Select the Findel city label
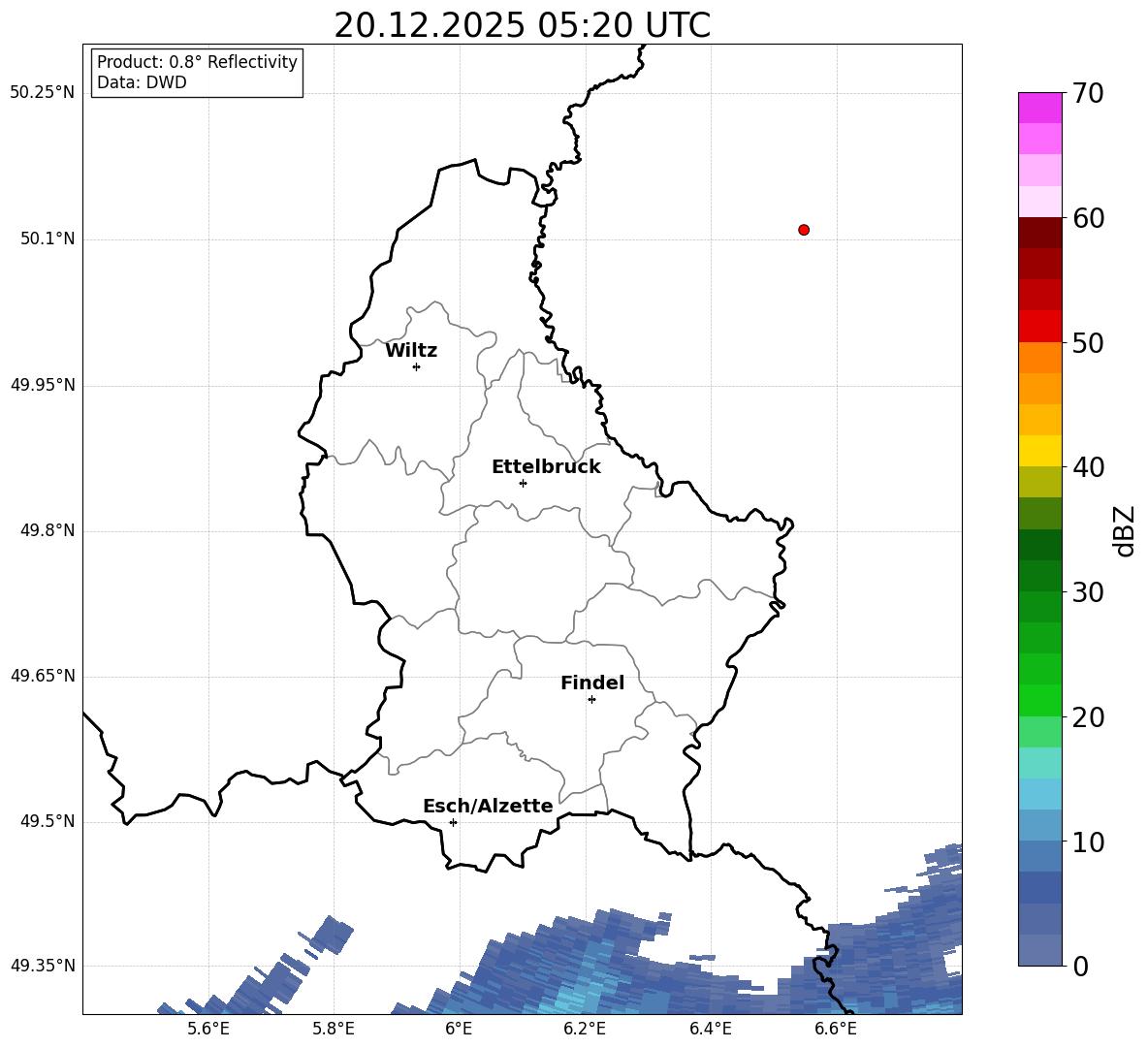This screenshot has height=1048, width=1148. tap(592, 683)
